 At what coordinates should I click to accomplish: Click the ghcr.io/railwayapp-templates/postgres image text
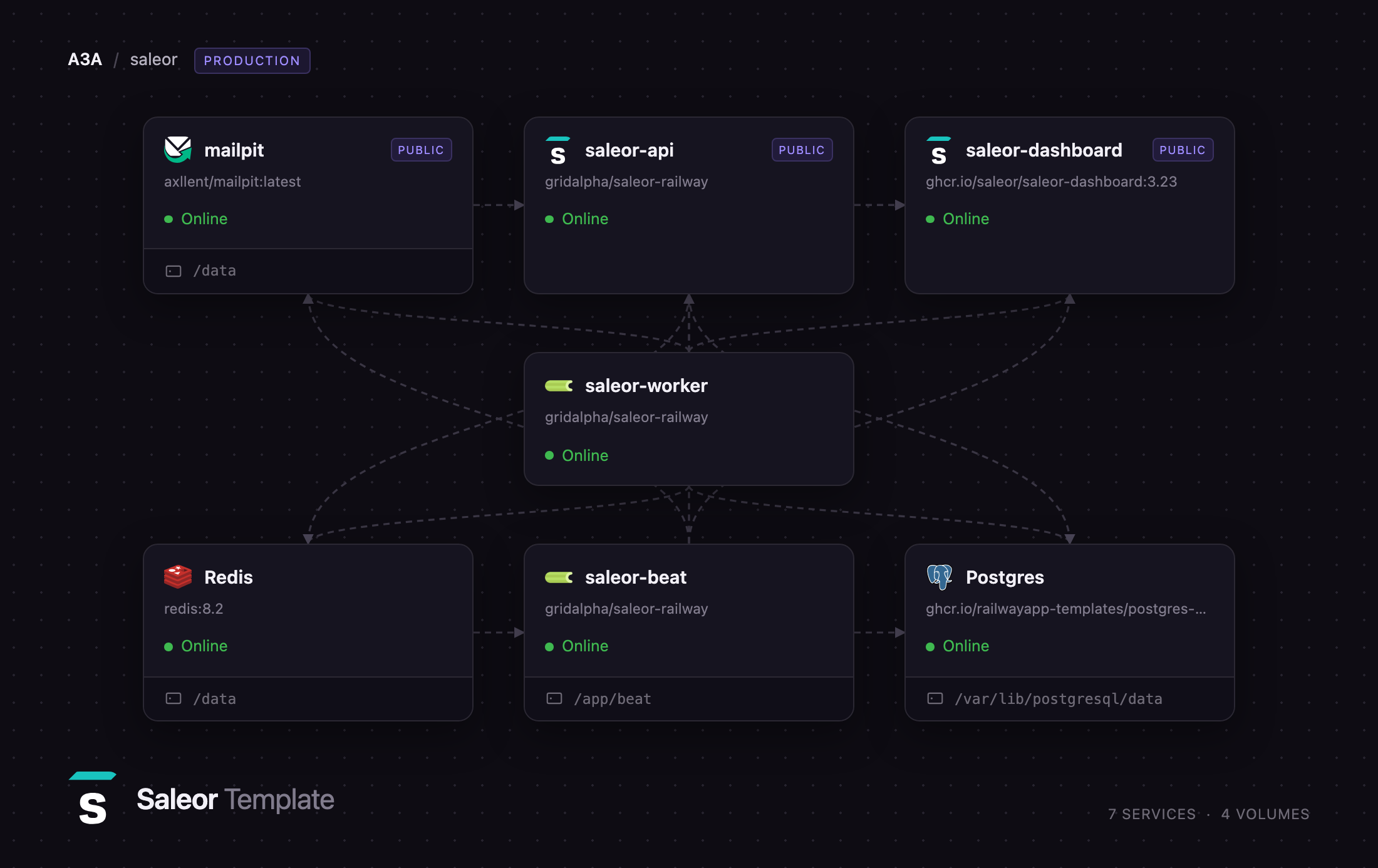point(1066,609)
